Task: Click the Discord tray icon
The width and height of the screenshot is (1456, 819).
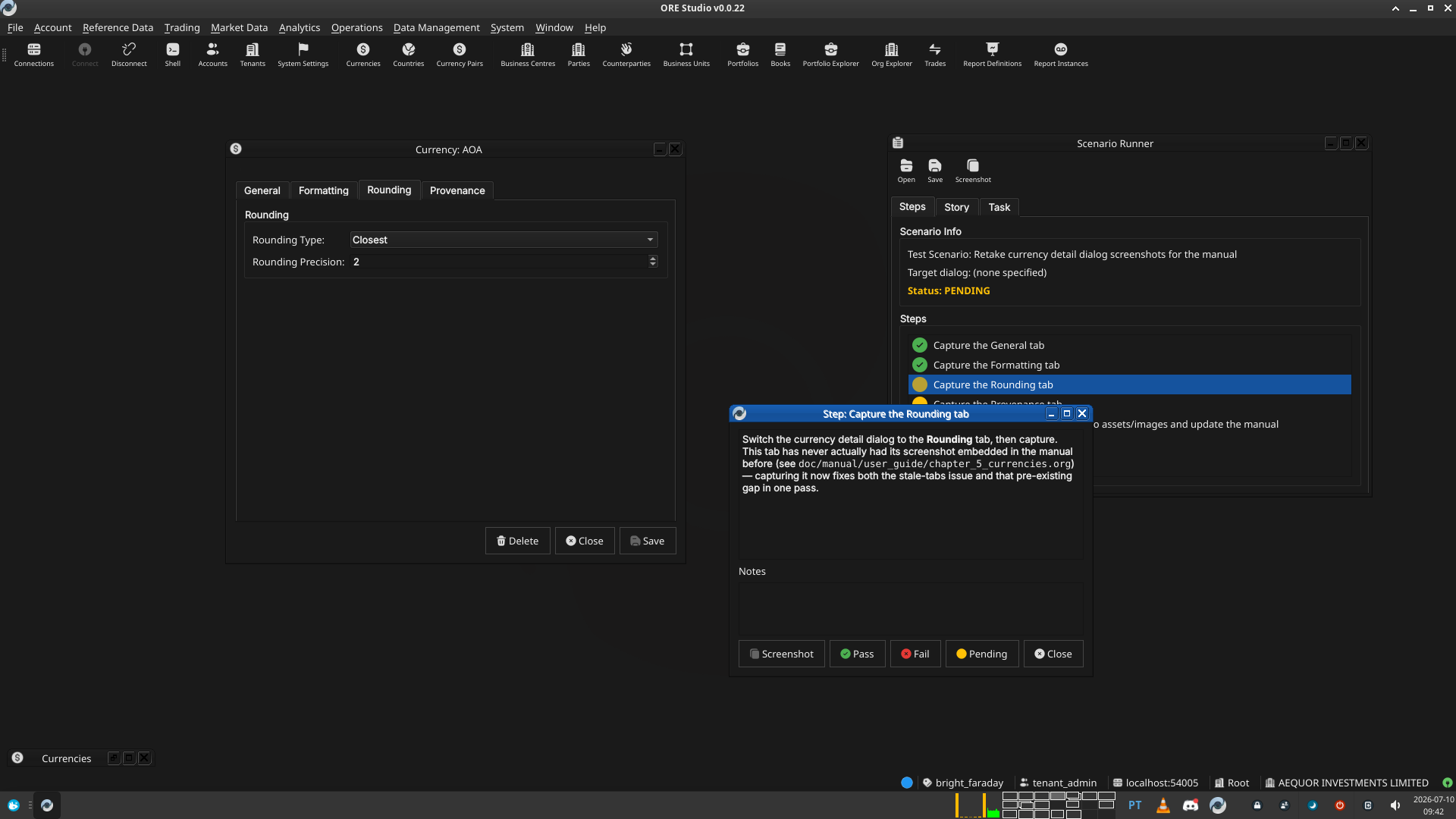Action: (x=1191, y=805)
